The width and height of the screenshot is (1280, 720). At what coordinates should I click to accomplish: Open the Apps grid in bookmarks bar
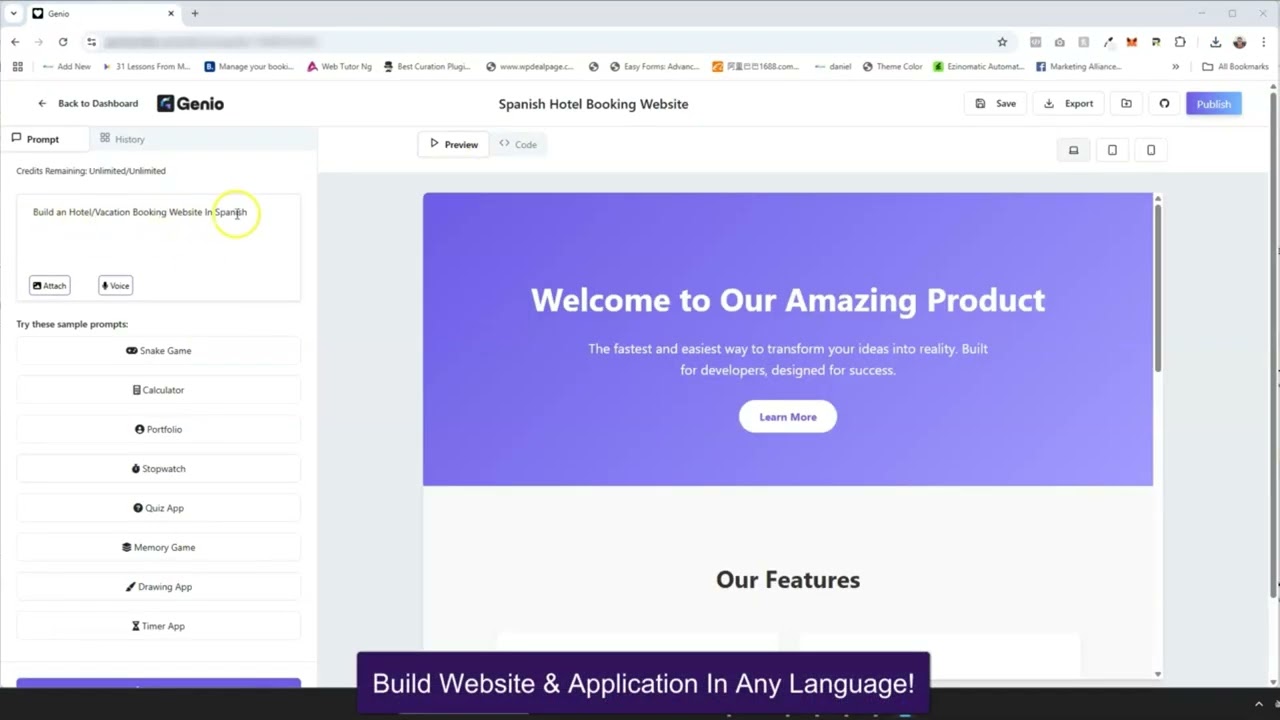click(x=17, y=67)
